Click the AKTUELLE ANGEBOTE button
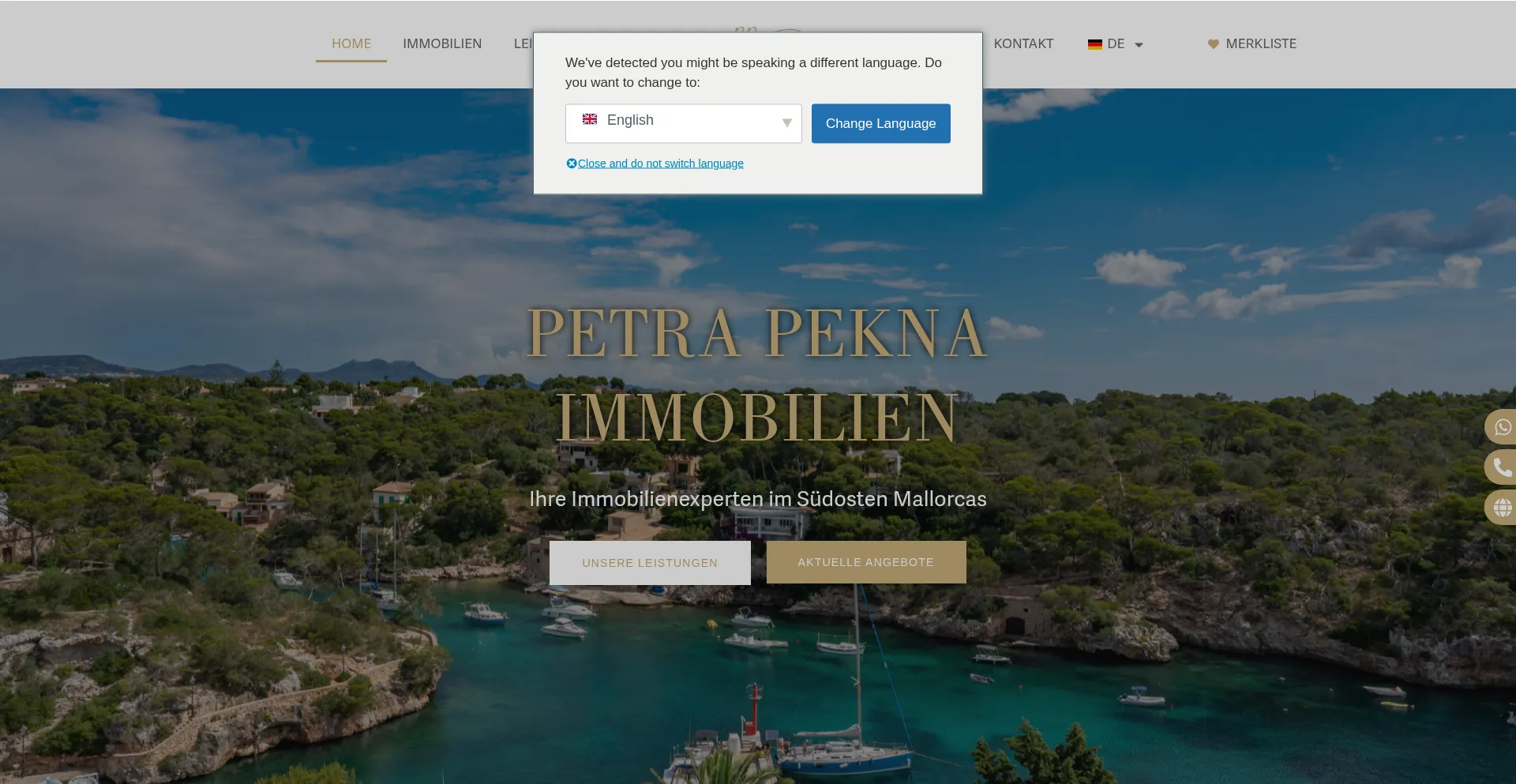 click(x=866, y=562)
